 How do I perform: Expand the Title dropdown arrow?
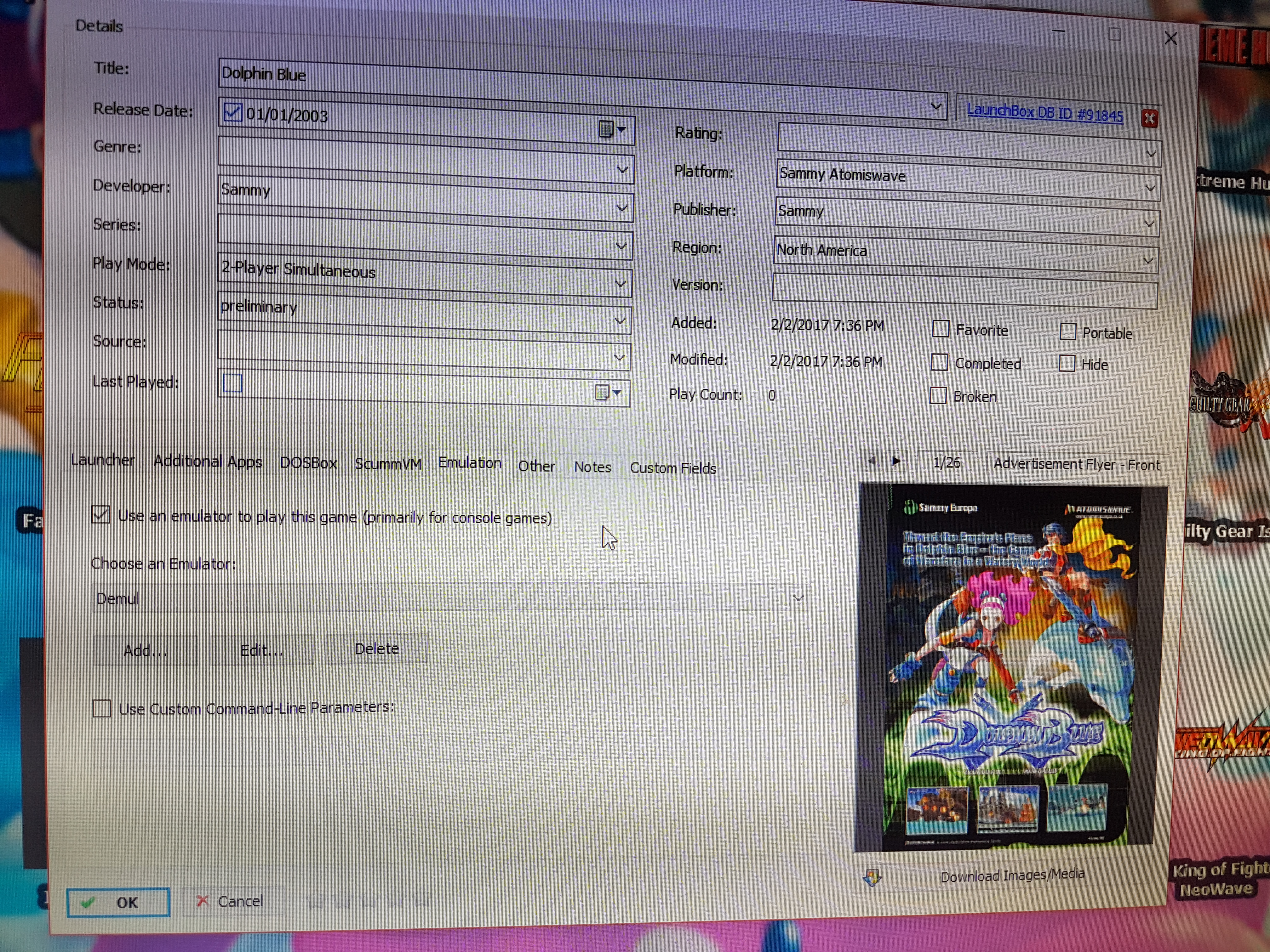935,107
